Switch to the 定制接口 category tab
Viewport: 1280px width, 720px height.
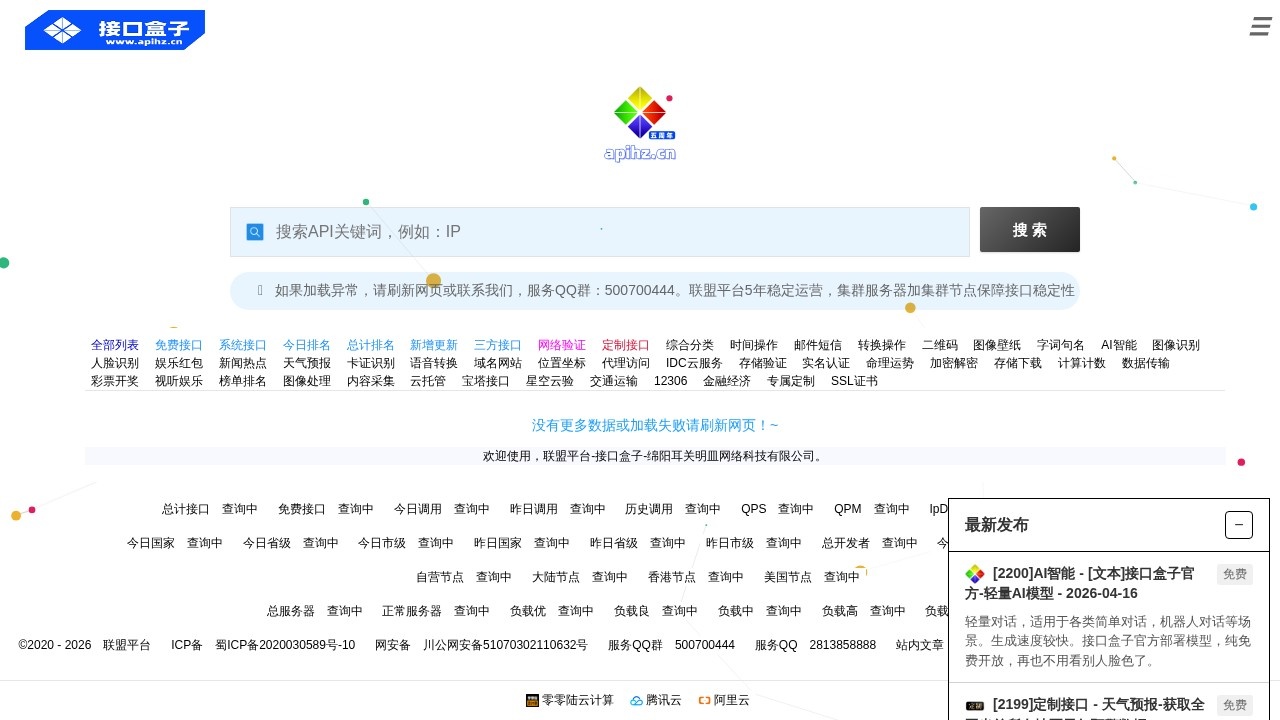(625, 345)
